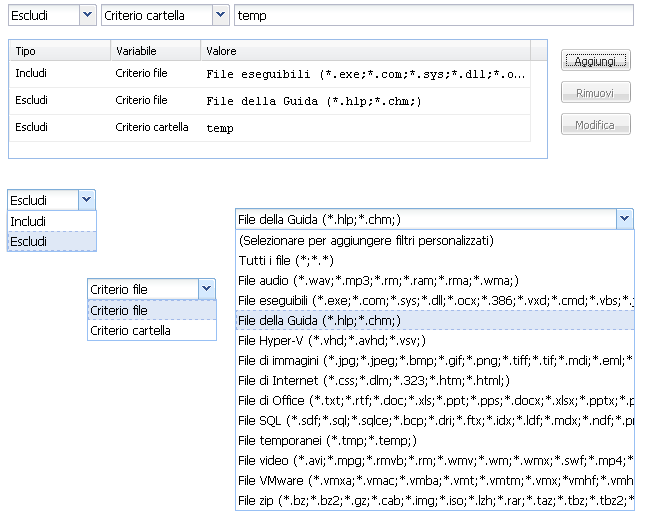Choose Includi in the open type list
The height and width of the screenshot is (530, 649).
52,221
